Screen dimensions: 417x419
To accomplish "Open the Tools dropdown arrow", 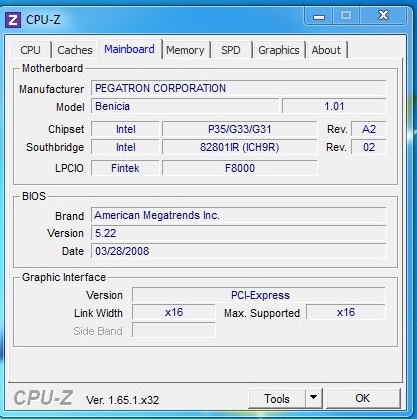I will (313, 398).
